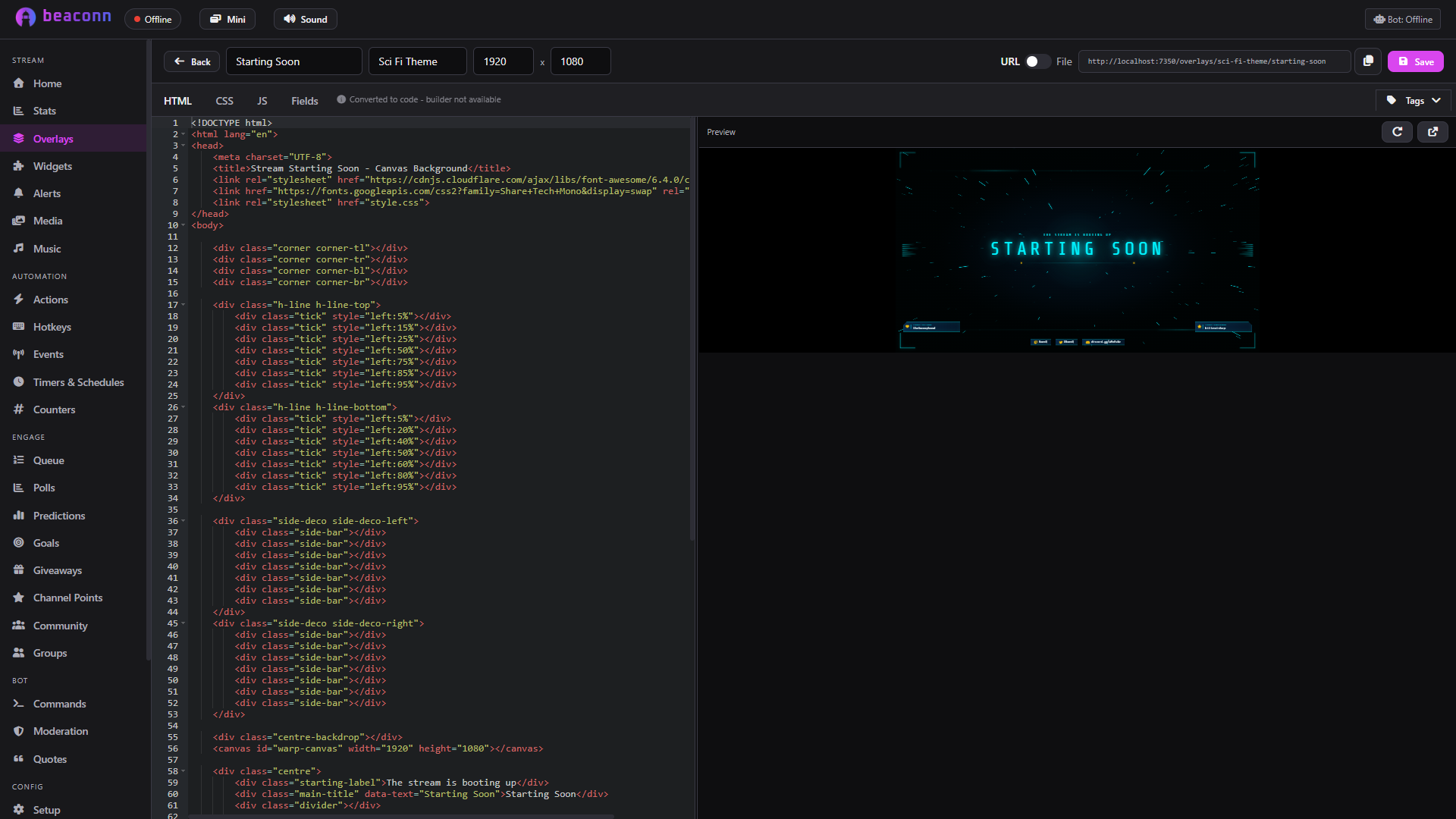The width and height of the screenshot is (1456, 819).
Task: Edit the overlay name Starting Soon
Action: (x=294, y=61)
